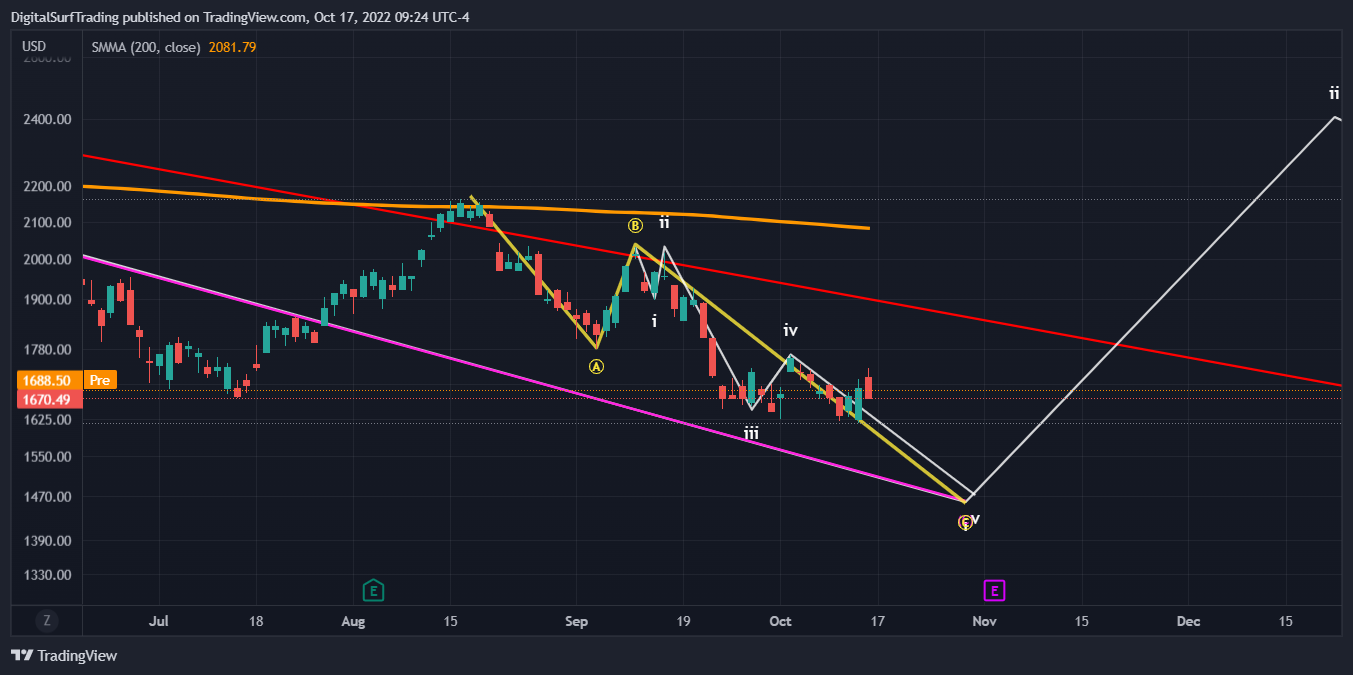Image resolution: width=1353 pixels, height=675 pixels.
Task: Click the USD currency label
Action: click(x=34, y=47)
